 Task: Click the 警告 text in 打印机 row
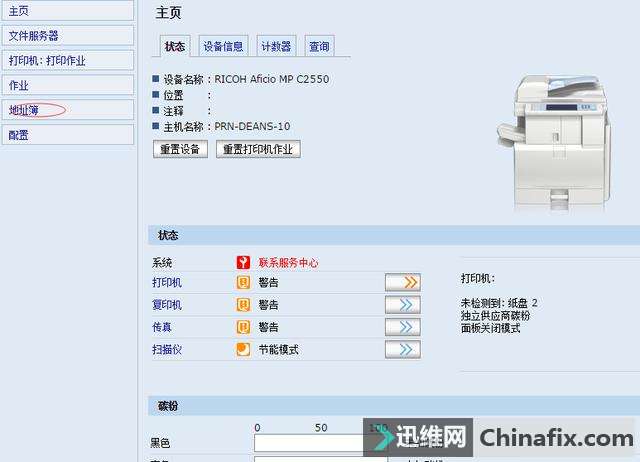pyautogui.click(x=269, y=282)
